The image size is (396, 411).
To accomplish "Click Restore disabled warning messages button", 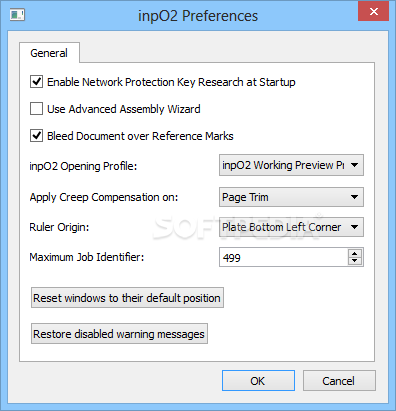I will click(x=119, y=334).
